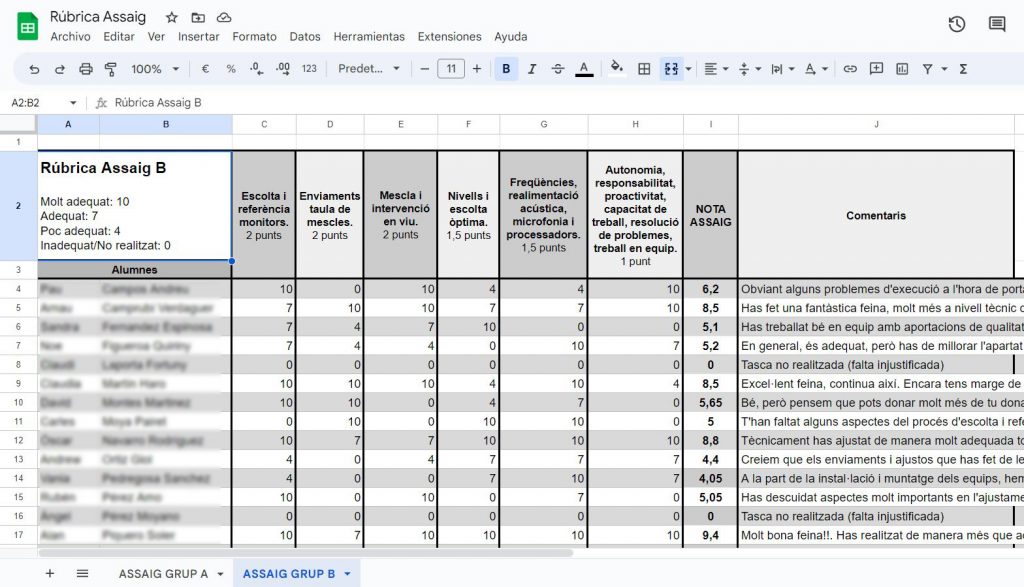
Task: Toggle bold formatting
Action: pyautogui.click(x=506, y=69)
